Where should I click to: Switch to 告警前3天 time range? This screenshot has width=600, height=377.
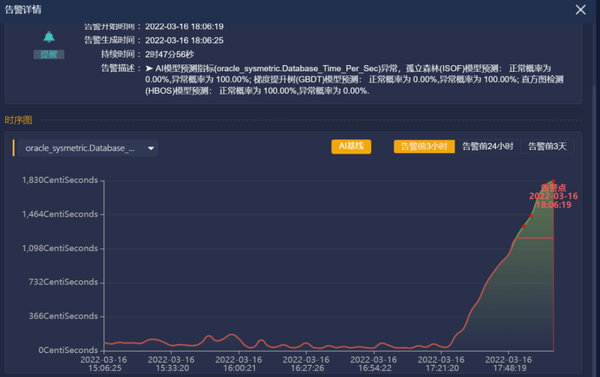tap(547, 146)
